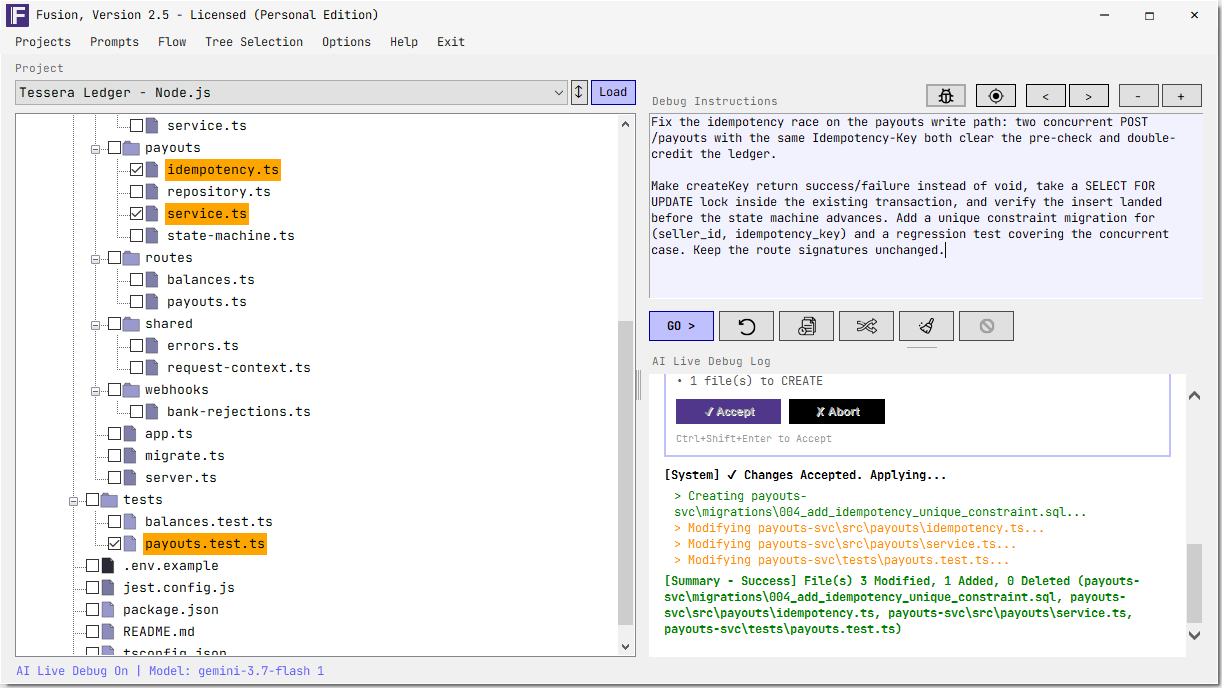Click the GO > button

point(681,326)
